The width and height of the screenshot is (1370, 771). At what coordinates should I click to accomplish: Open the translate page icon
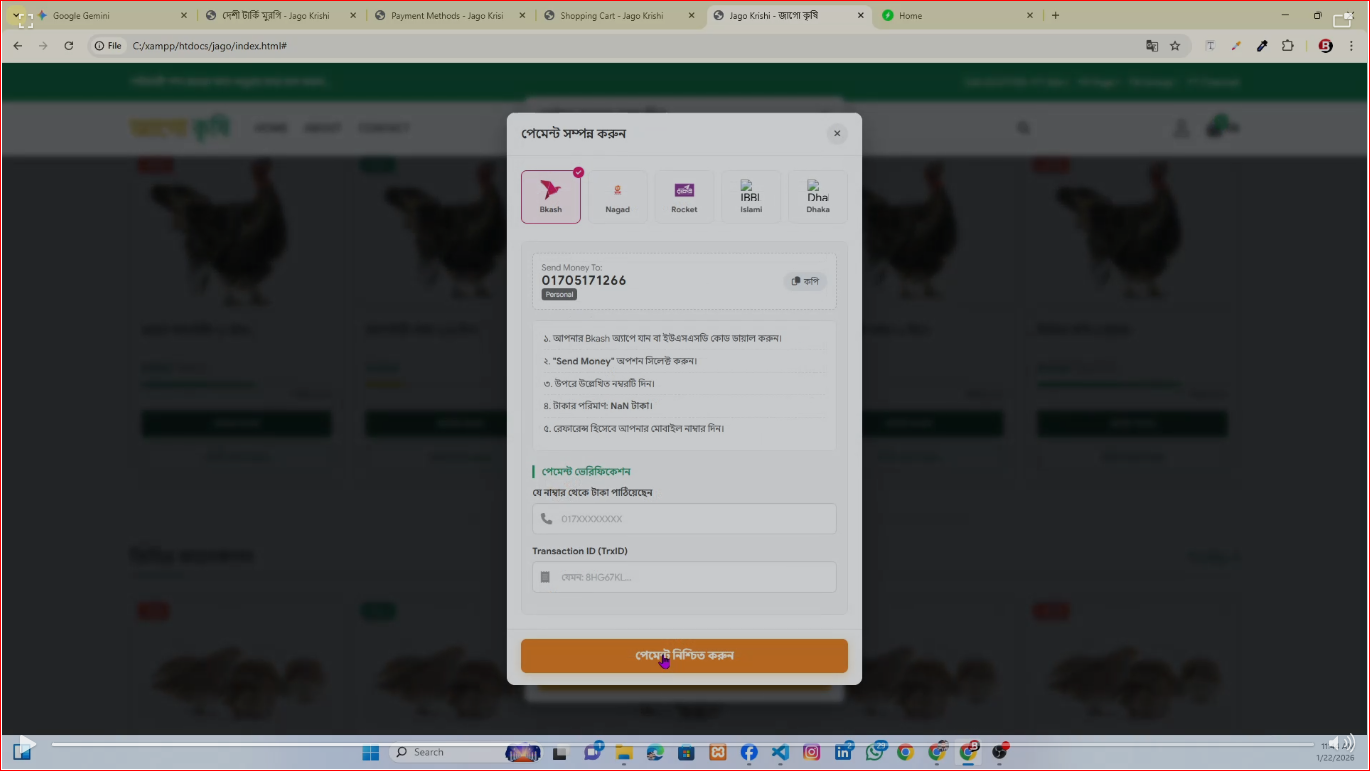[x=1152, y=46]
